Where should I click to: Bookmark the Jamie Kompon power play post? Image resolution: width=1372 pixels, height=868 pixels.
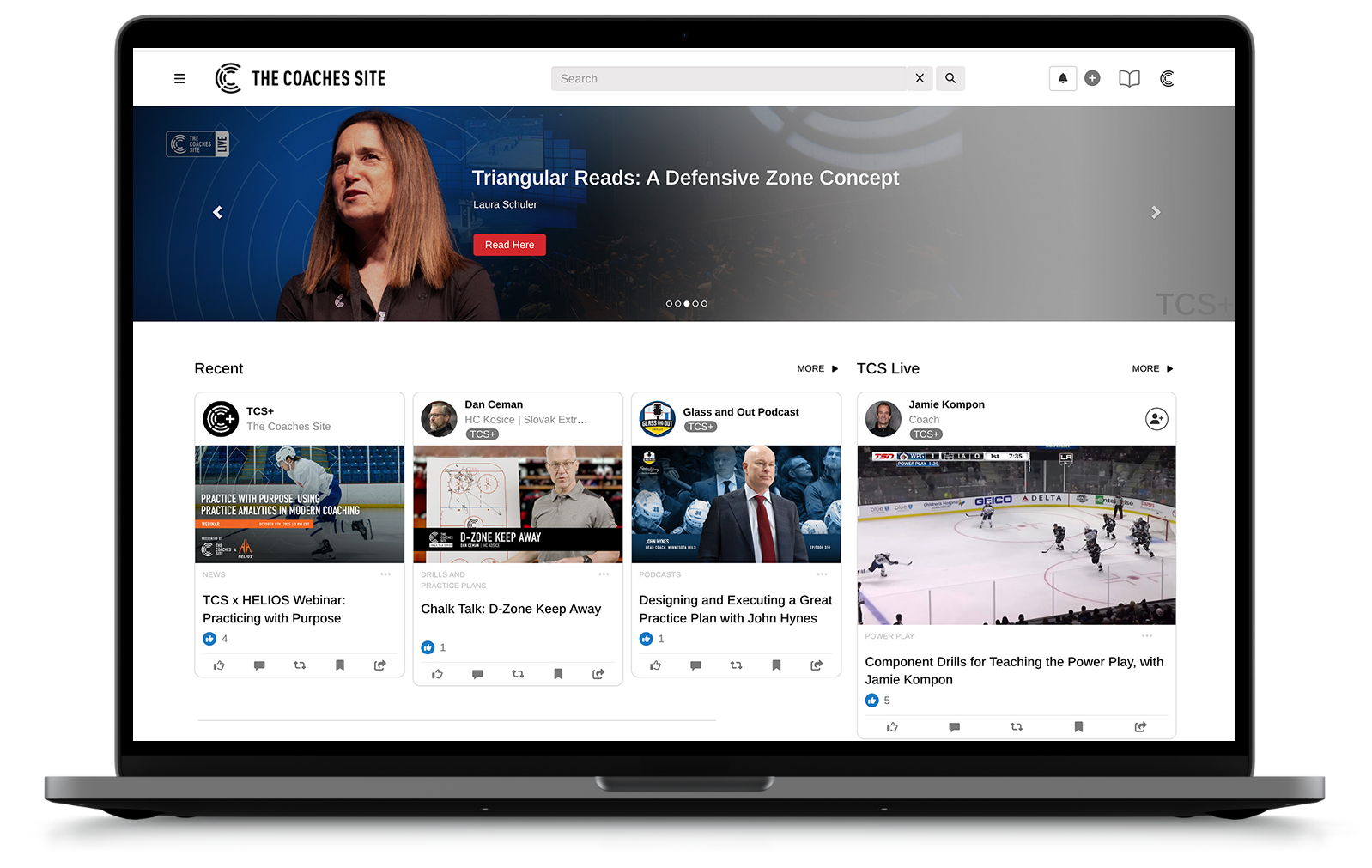(1078, 727)
